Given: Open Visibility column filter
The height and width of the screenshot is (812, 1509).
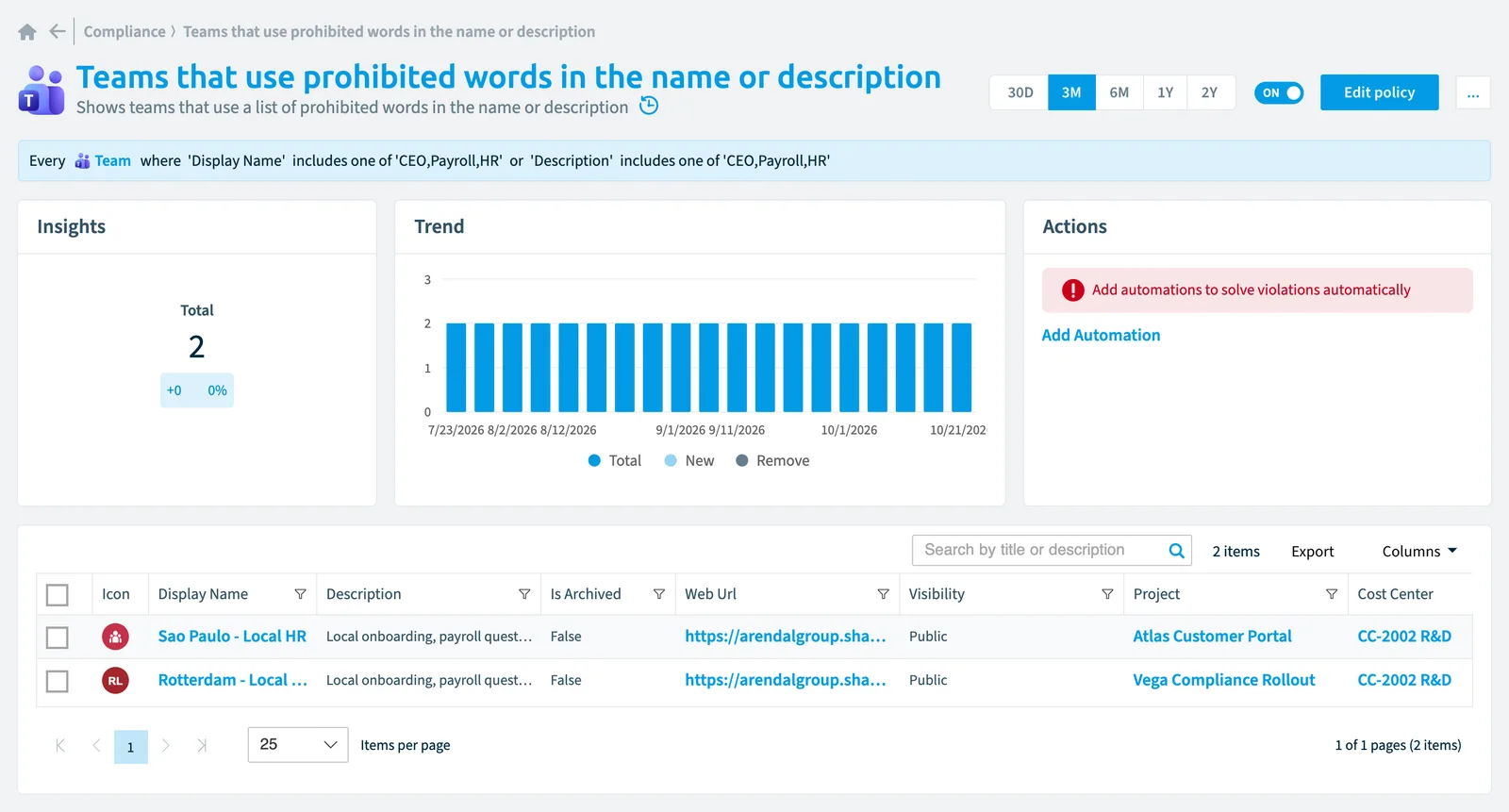Looking at the screenshot, I should tap(1107, 594).
